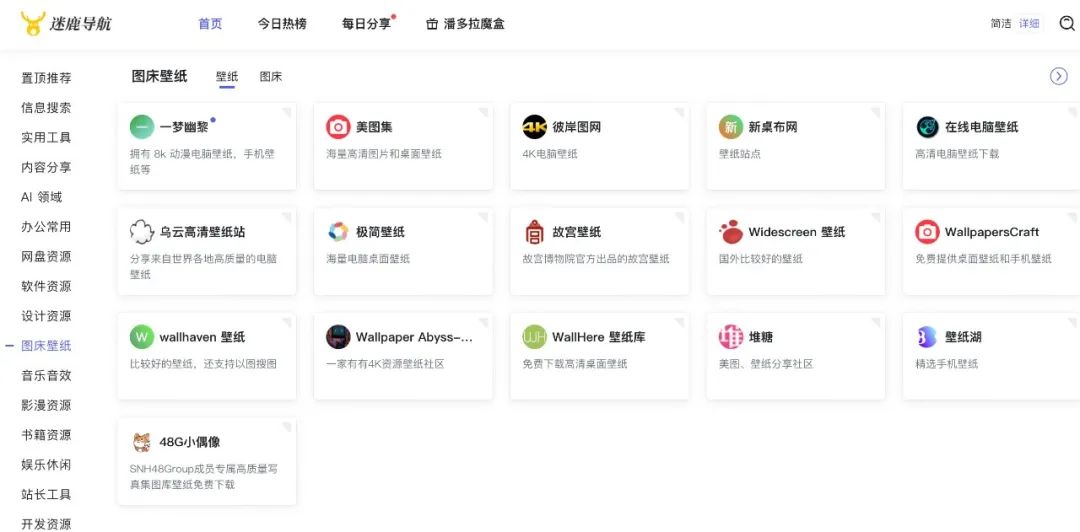Select the 壁纸 tab
The height and width of the screenshot is (532, 1080).
[x=227, y=76]
